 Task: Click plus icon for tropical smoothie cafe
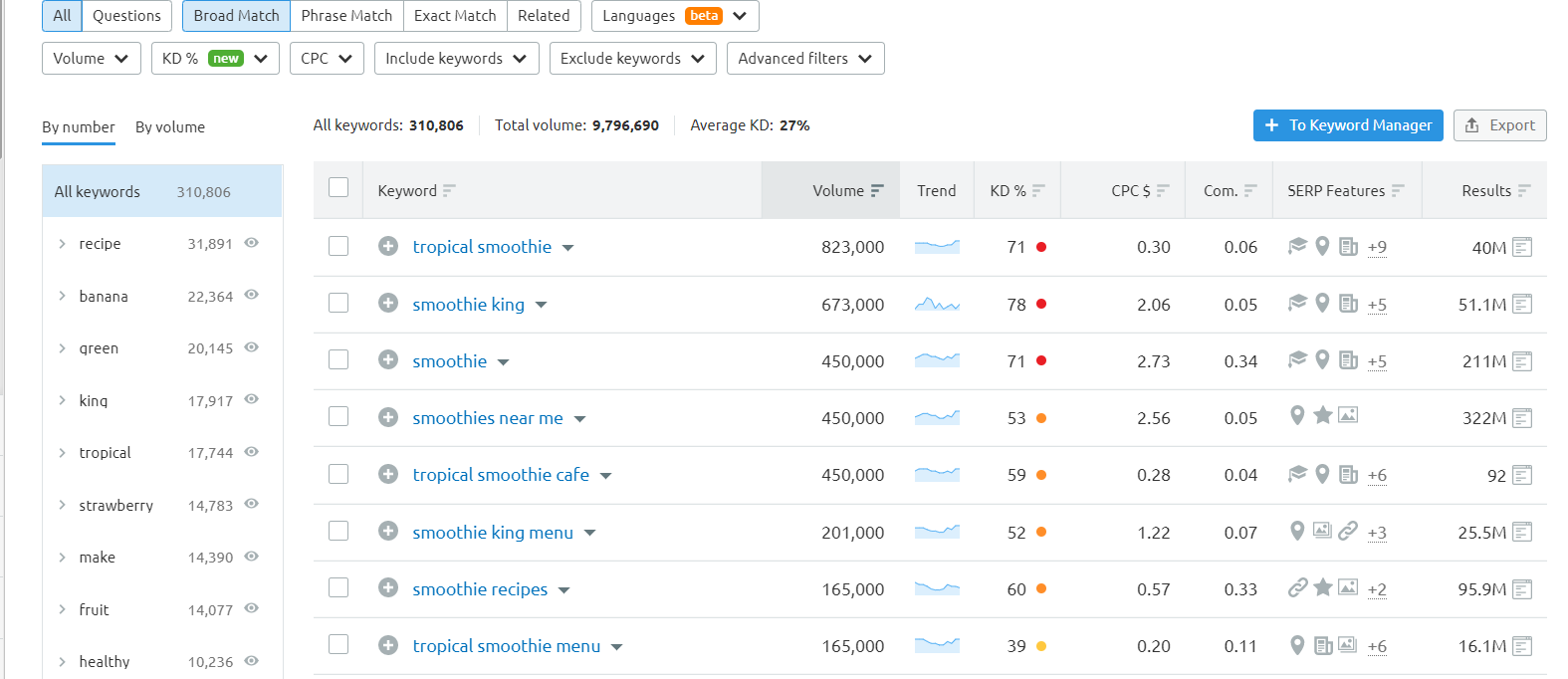tap(388, 474)
